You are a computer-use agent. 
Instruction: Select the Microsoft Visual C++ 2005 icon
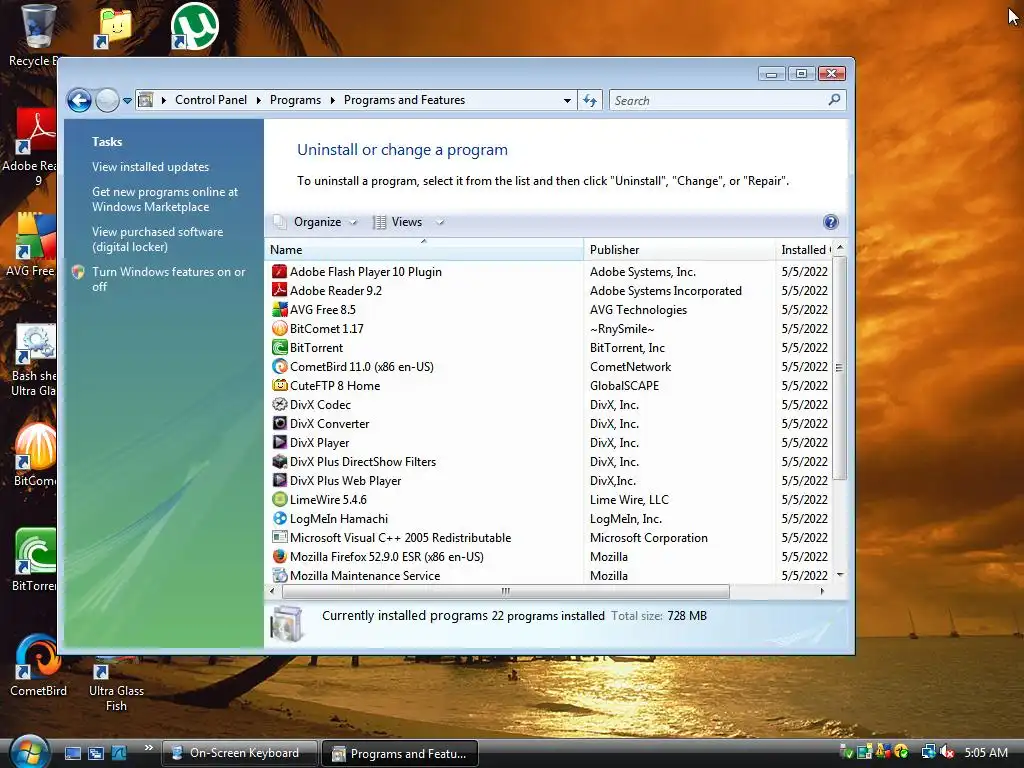tap(280, 537)
